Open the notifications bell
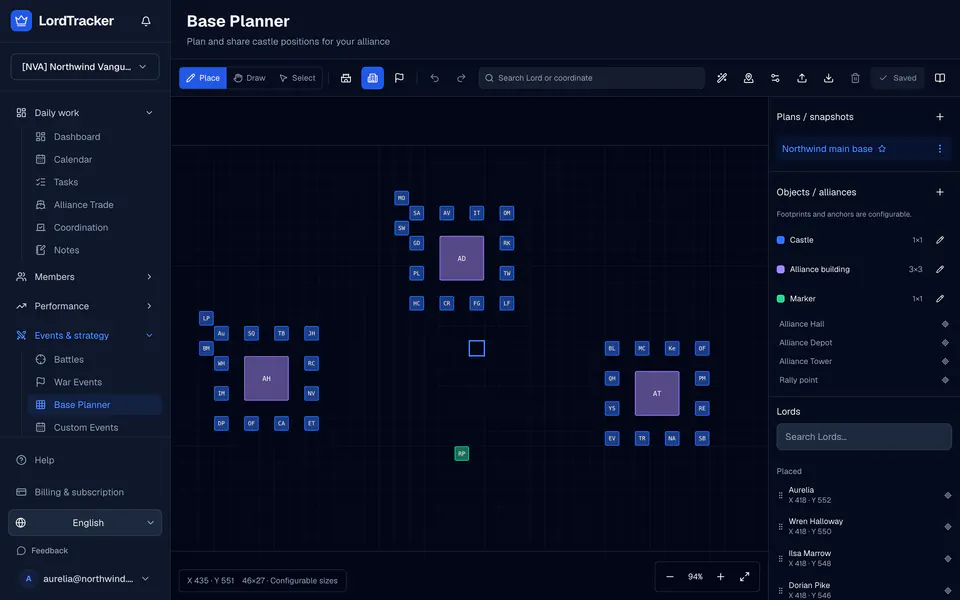Screen dimensions: 960x600 (x=146, y=21)
